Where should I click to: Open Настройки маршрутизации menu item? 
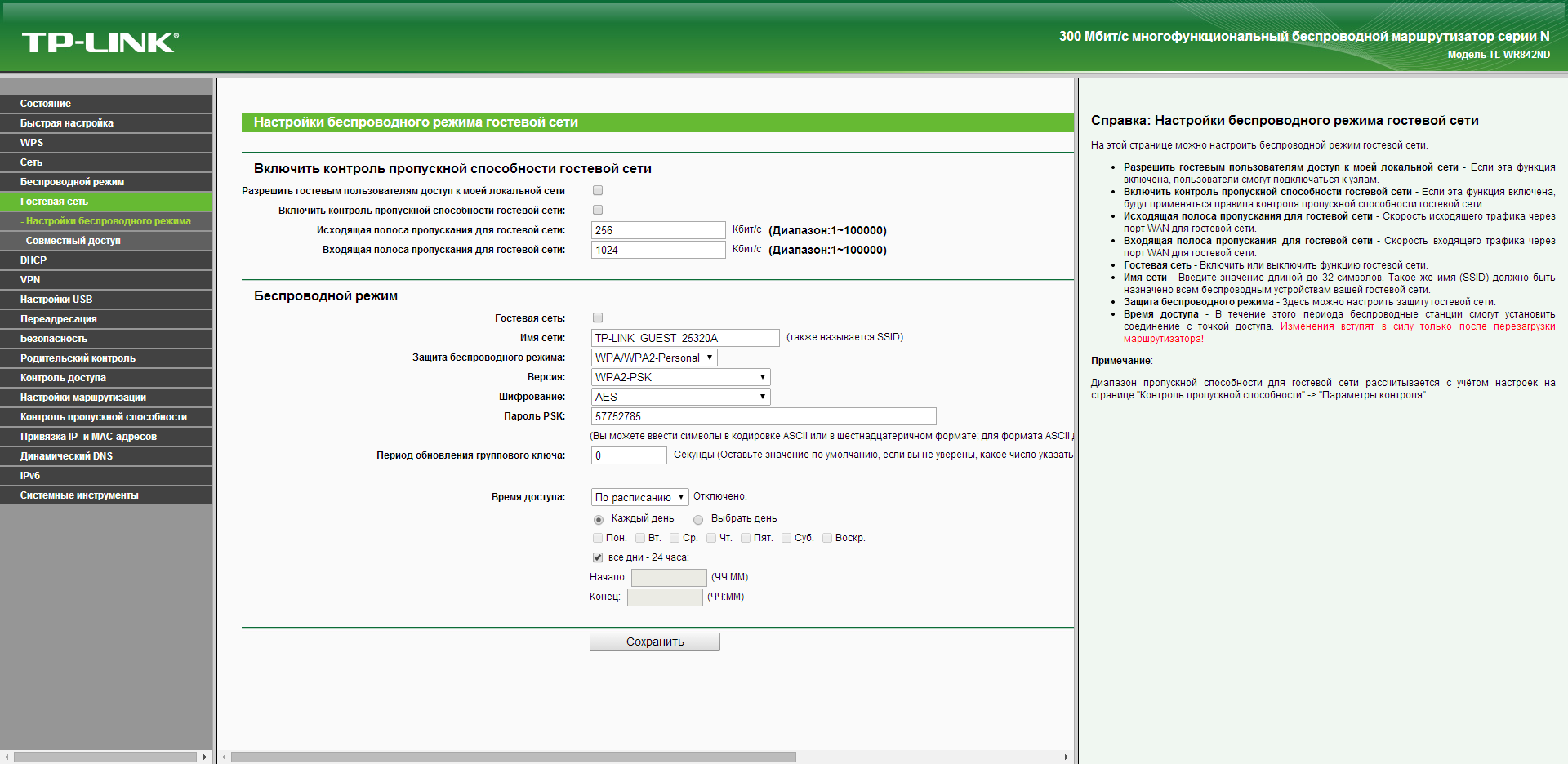106,398
